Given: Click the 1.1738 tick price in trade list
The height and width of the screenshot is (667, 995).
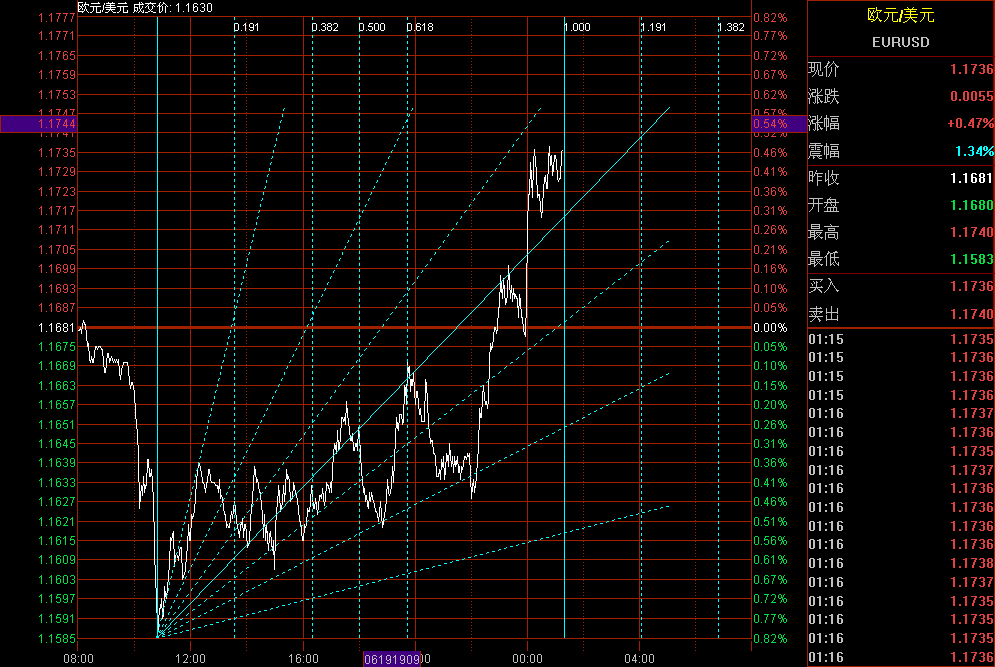Looking at the screenshot, I should click(x=972, y=564).
